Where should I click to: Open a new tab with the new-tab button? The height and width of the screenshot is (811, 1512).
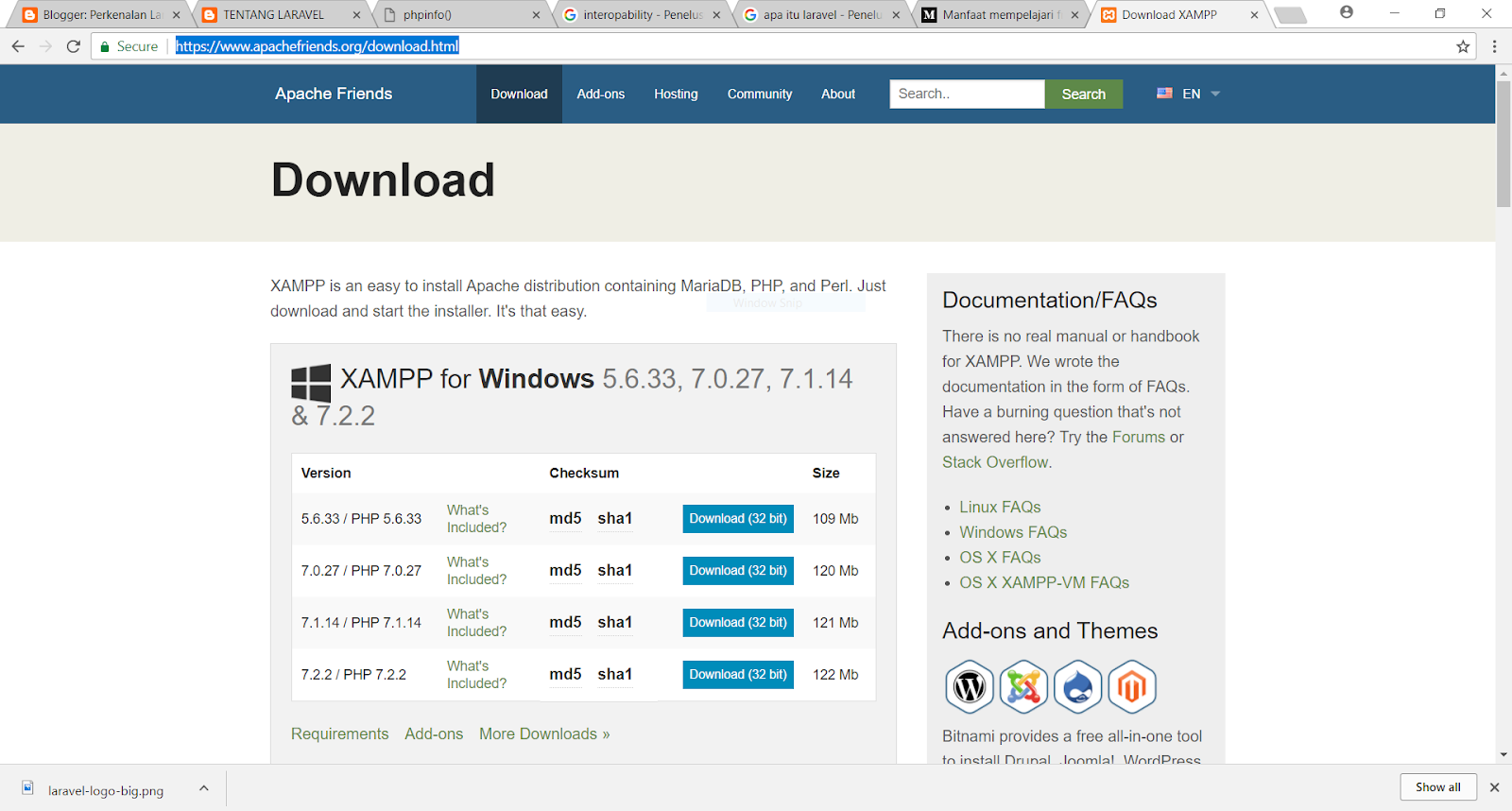(x=1290, y=15)
